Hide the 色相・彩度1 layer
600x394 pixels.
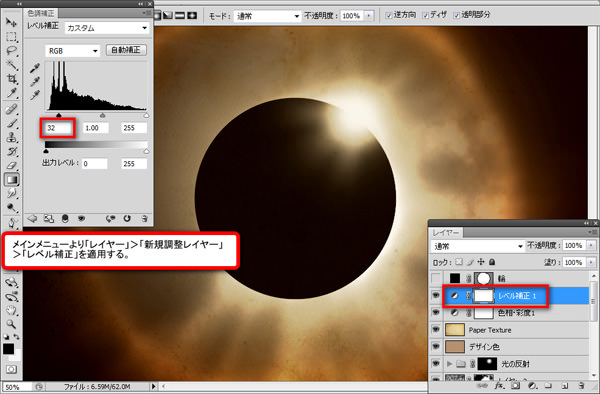[436, 313]
